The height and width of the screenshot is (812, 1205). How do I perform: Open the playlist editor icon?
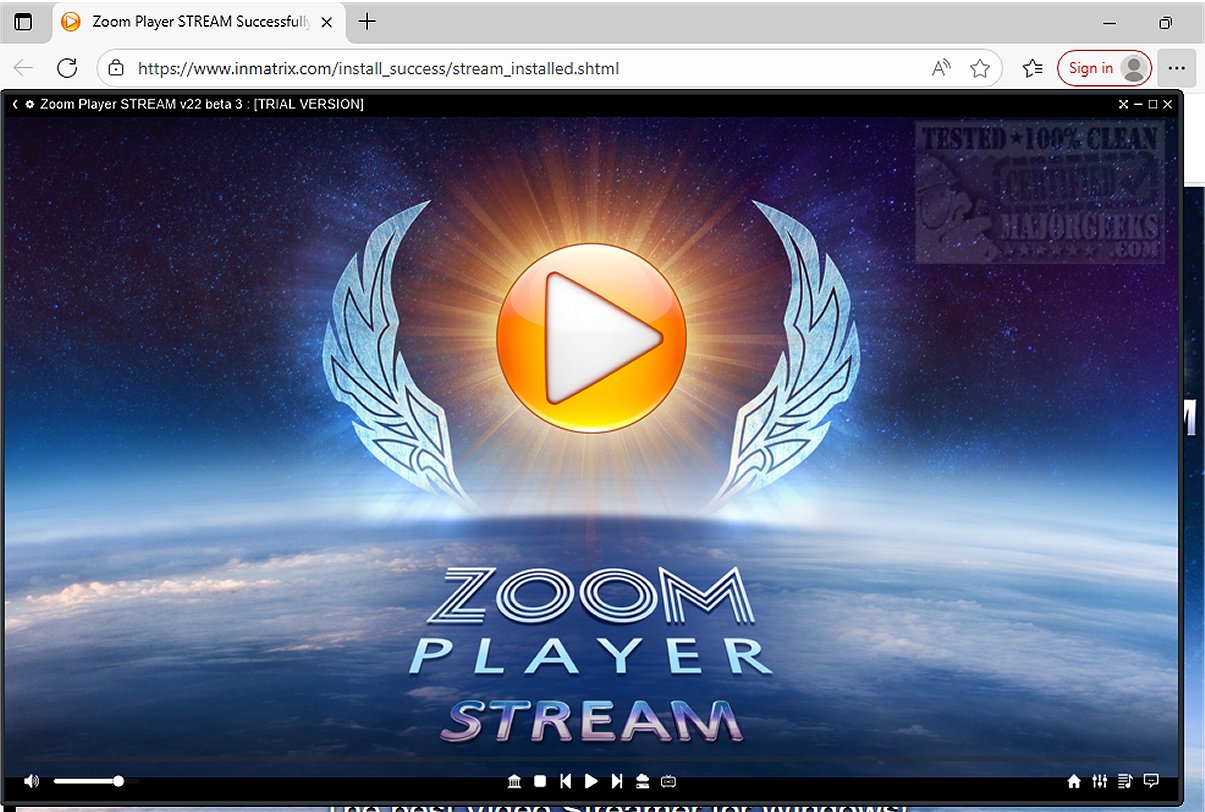(x=1125, y=781)
